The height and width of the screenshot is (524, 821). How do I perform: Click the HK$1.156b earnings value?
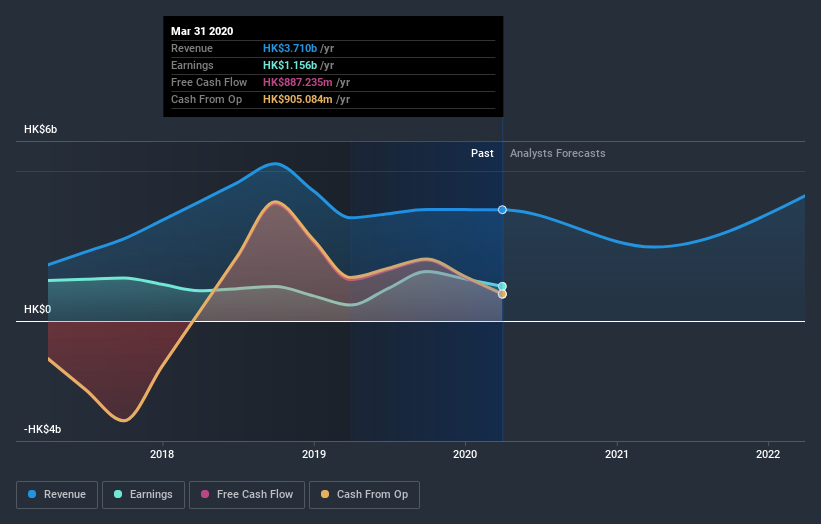pos(290,65)
